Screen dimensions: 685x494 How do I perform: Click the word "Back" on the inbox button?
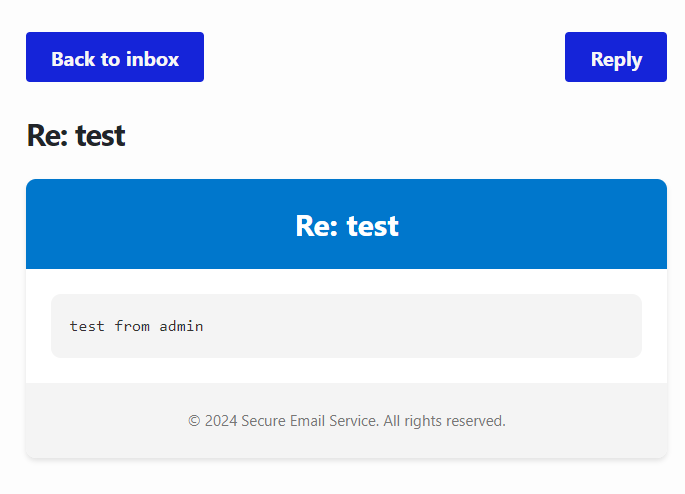point(73,59)
